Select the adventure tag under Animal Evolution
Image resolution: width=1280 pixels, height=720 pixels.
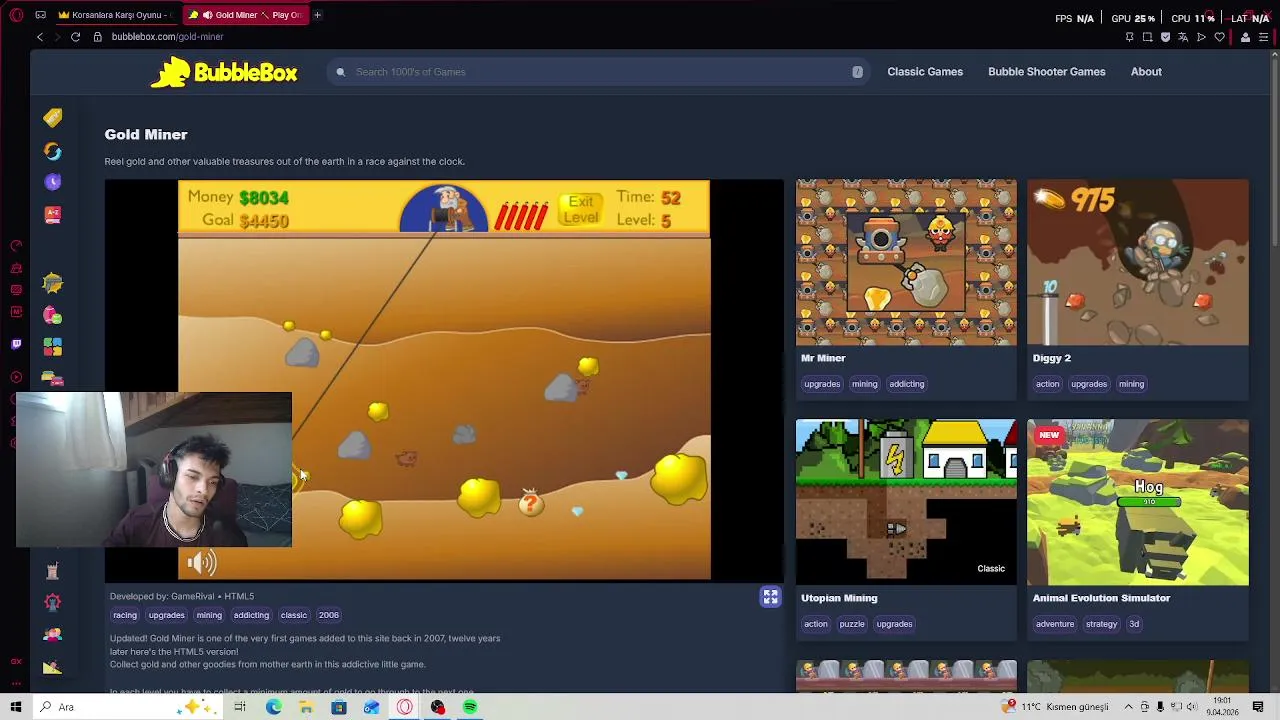[1055, 624]
